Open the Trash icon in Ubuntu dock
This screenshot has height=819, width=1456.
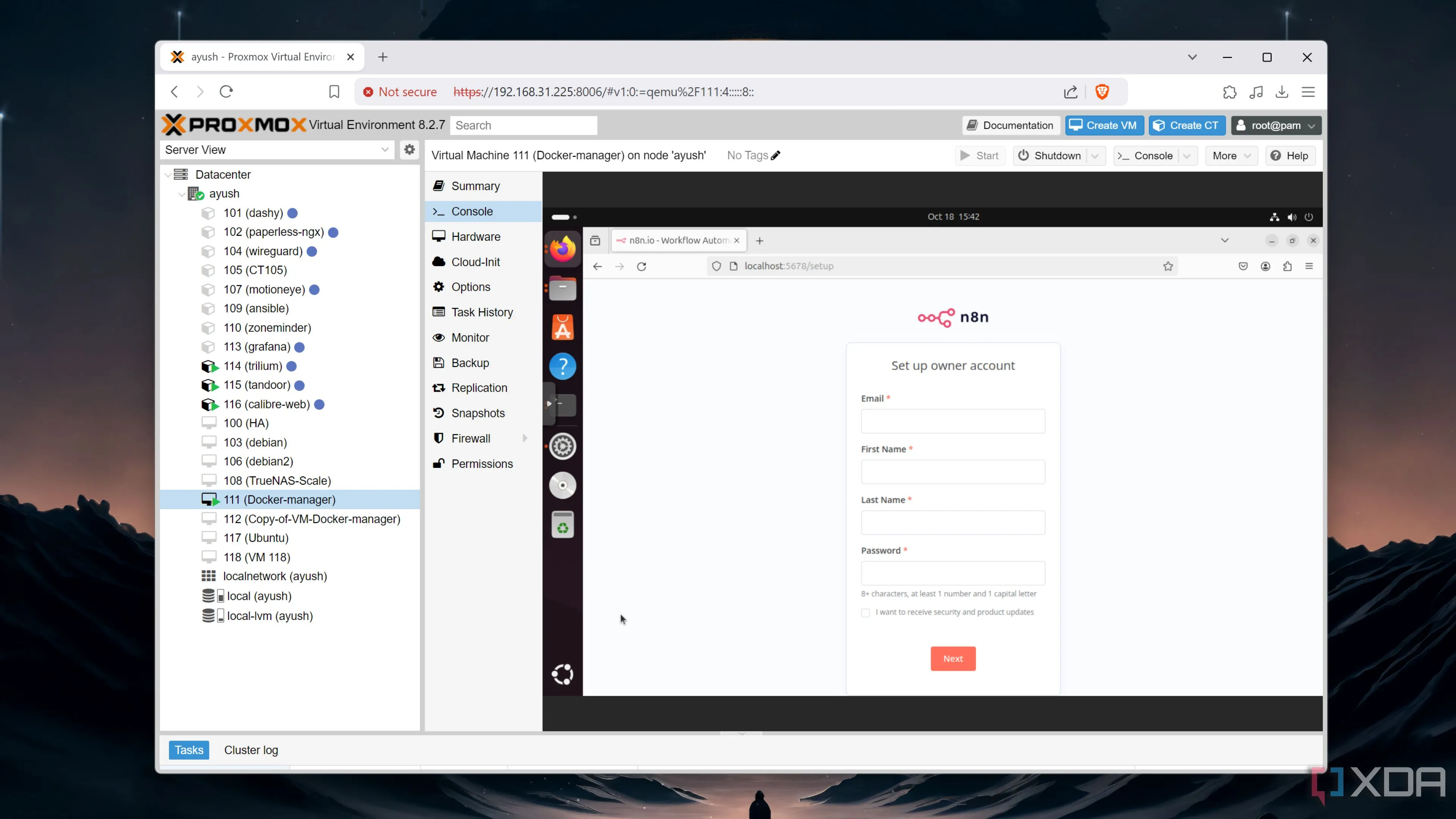(562, 525)
